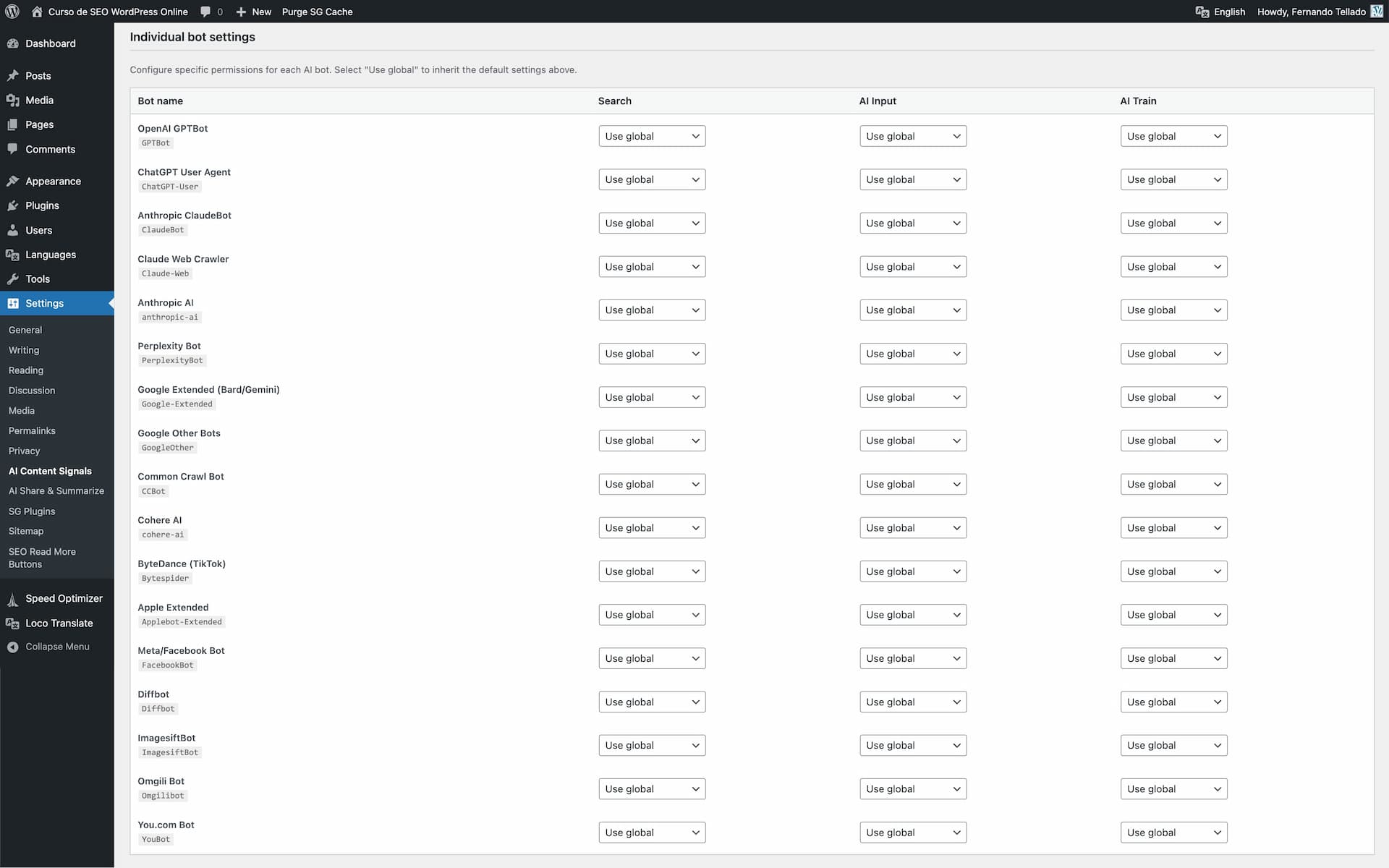Switch to AI Share & Summarize settings
The image size is (1389, 868).
[56, 490]
